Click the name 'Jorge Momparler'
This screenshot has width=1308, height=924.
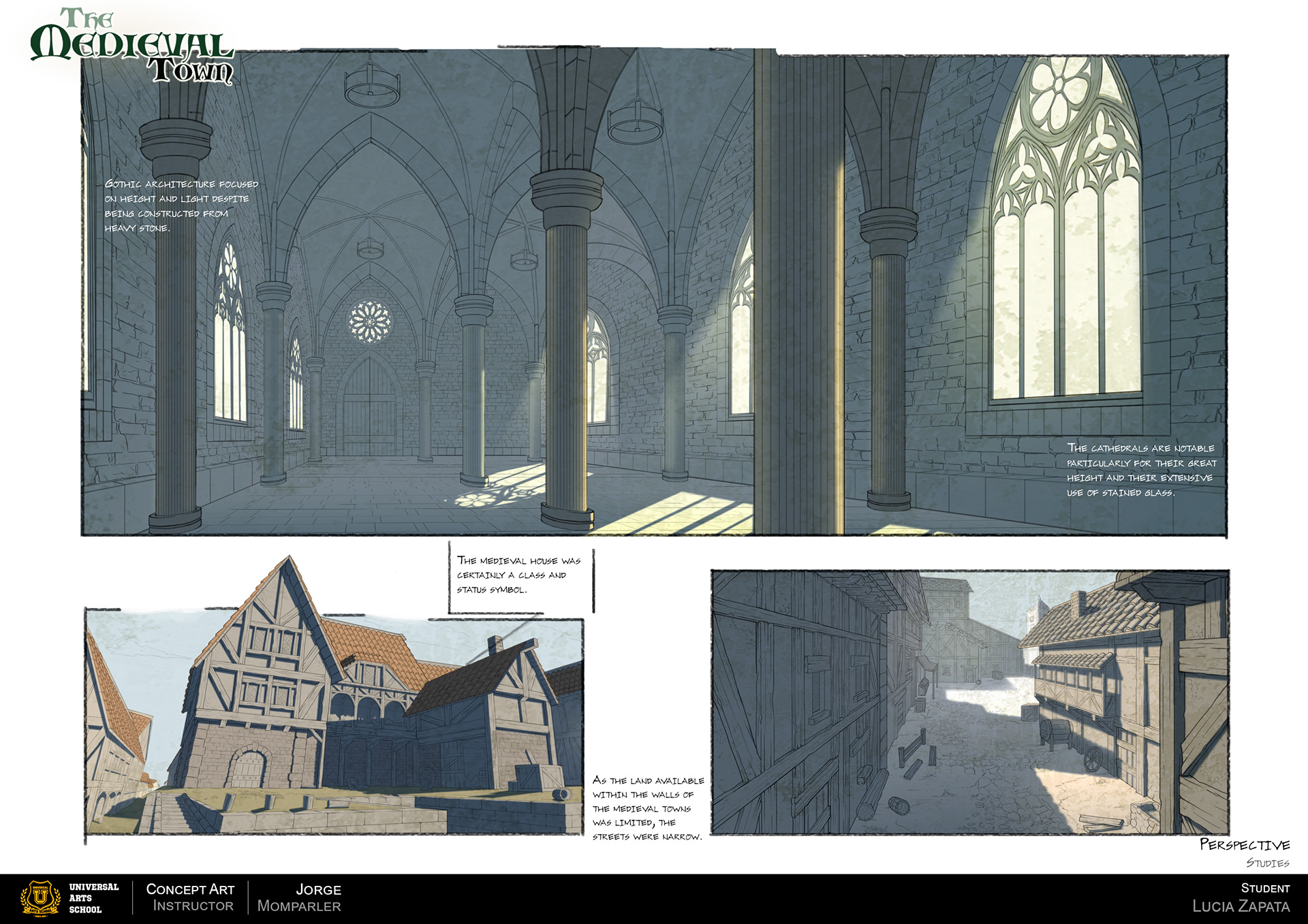(x=299, y=897)
